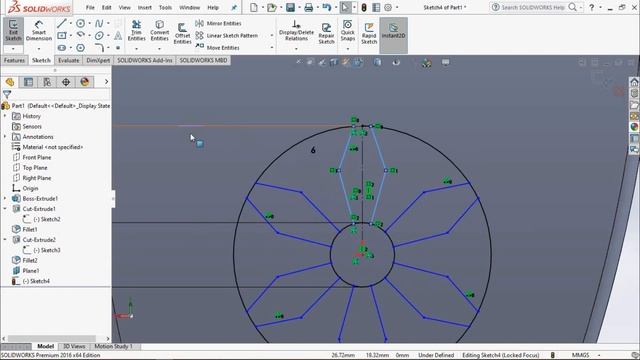
Task: Open the Window menu
Action: (189, 7)
